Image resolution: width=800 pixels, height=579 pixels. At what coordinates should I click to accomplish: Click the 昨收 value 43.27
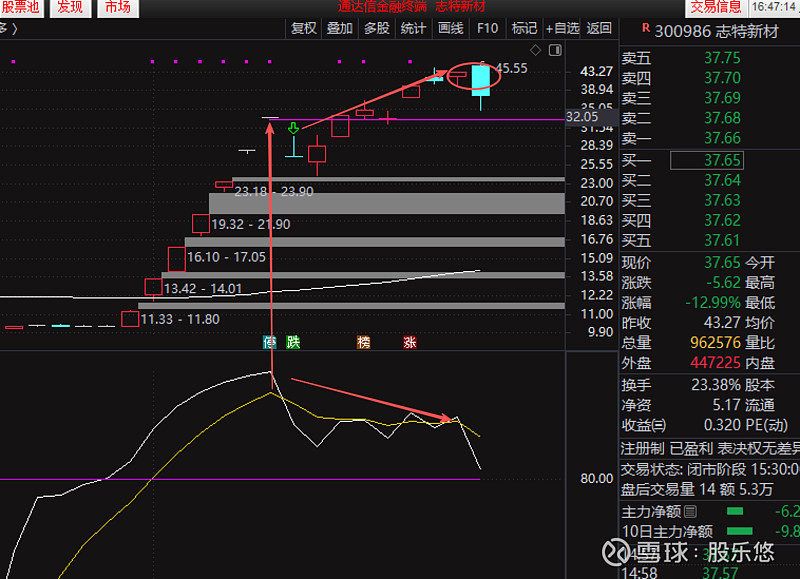(722, 323)
